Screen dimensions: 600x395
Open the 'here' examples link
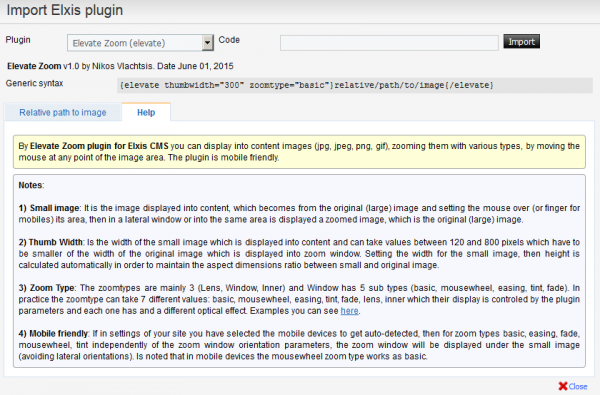(x=349, y=311)
